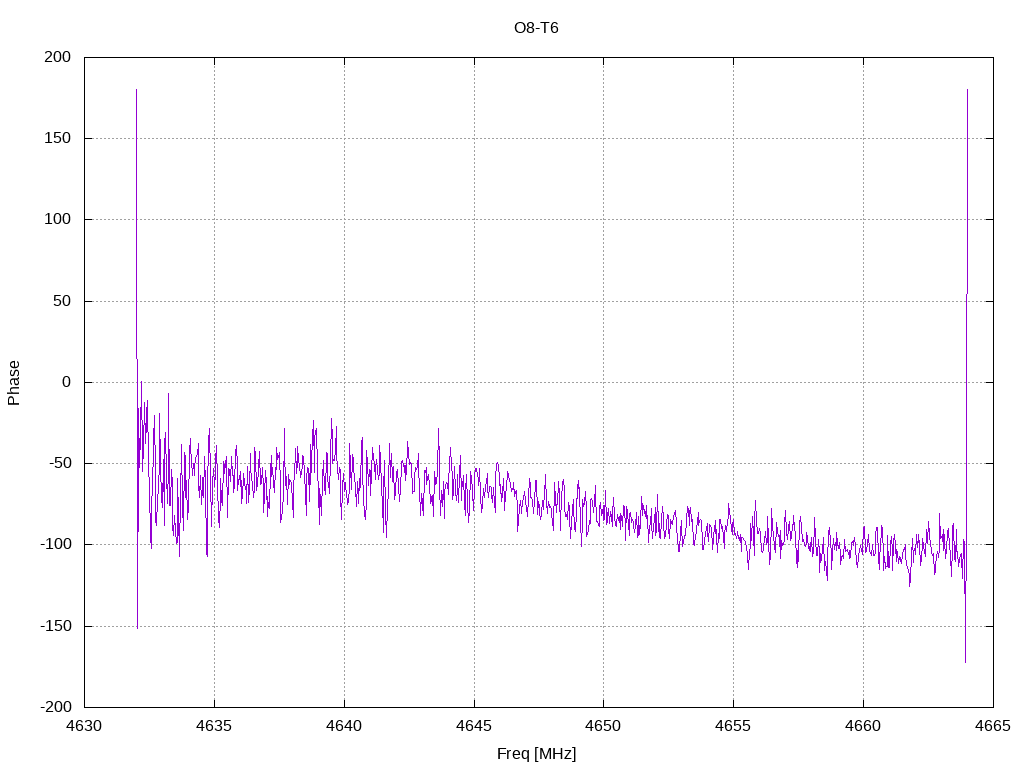This screenshot has width=1024, height=768.
Task: Click x-axis tick label 4640
Action: click(x=344, y=726)
